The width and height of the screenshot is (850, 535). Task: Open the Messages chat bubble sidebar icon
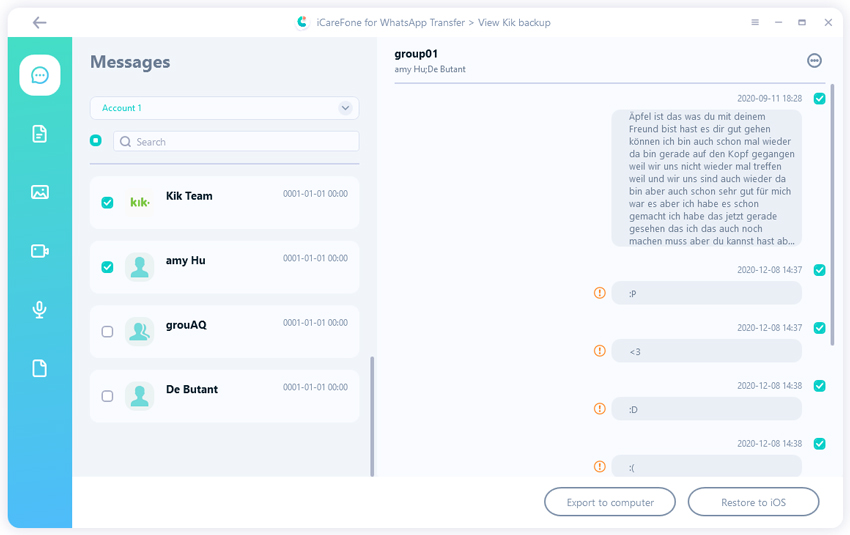click(x=40, y=75)
